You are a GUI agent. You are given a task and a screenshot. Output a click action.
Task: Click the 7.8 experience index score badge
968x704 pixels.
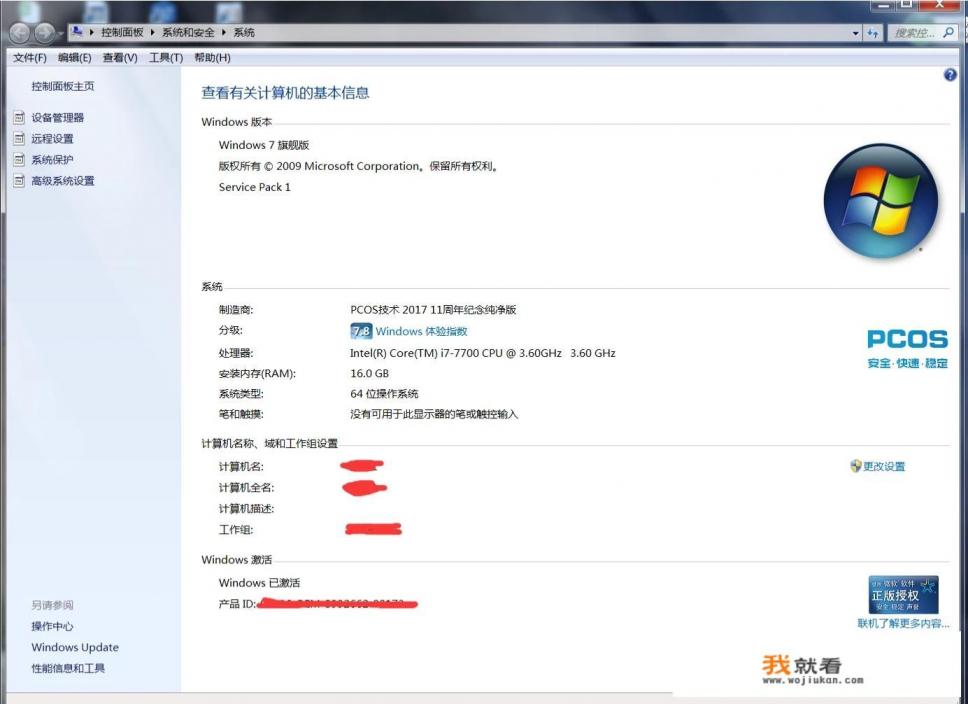[x=361, y=331]
